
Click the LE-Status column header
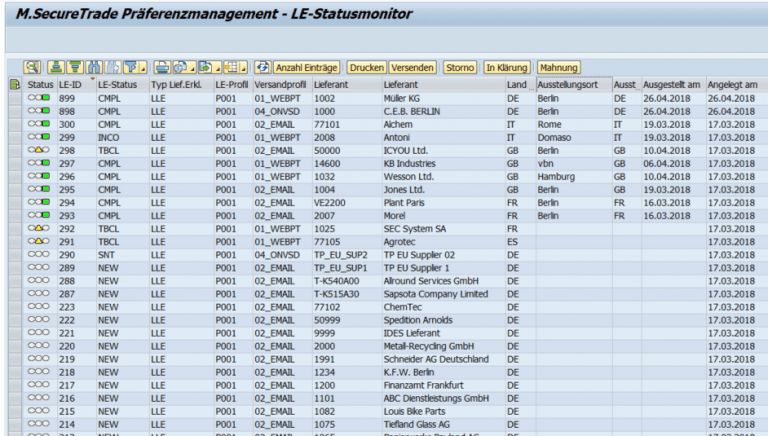pyautogui.click(x=120, y=85)
